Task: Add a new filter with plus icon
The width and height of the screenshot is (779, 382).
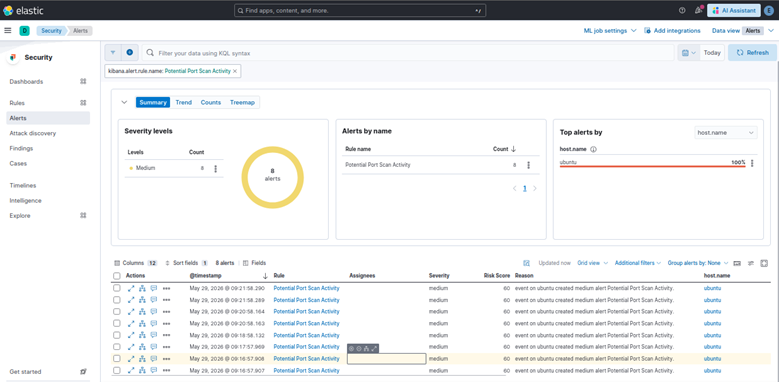Action: pyautogui.click(x=130, y=52)
